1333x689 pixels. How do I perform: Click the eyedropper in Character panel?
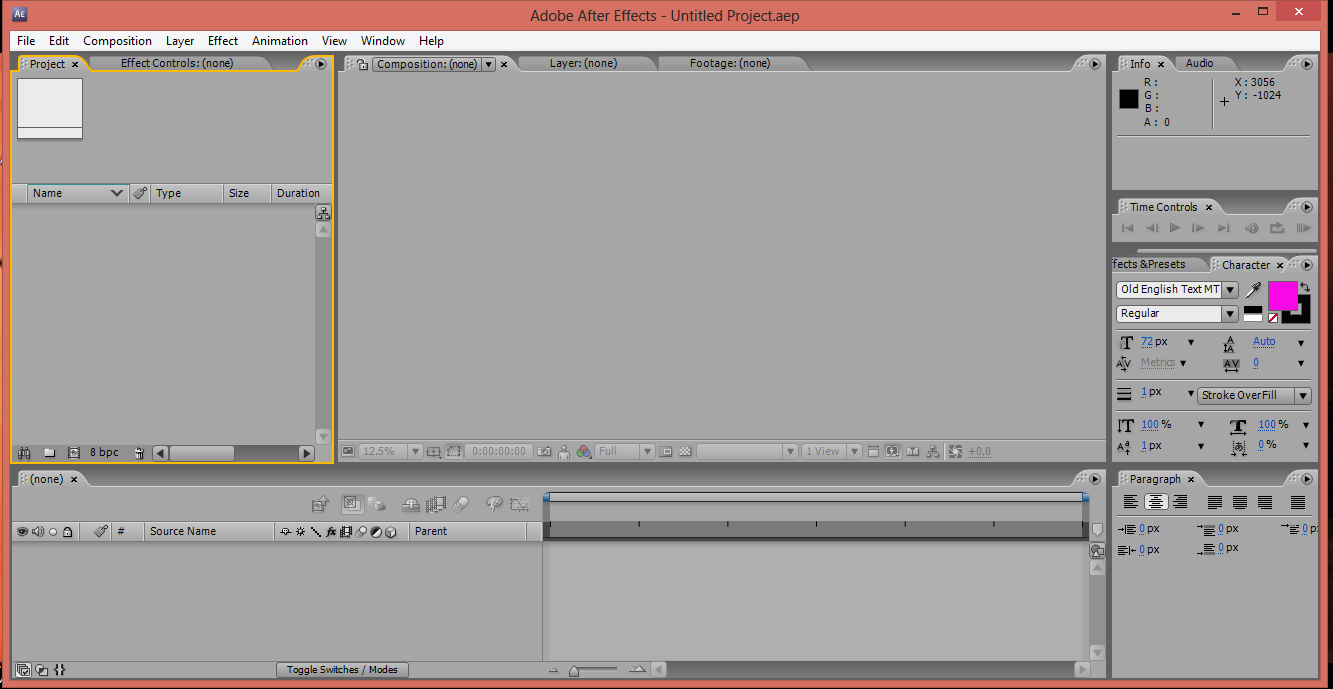coord(1253,290)
